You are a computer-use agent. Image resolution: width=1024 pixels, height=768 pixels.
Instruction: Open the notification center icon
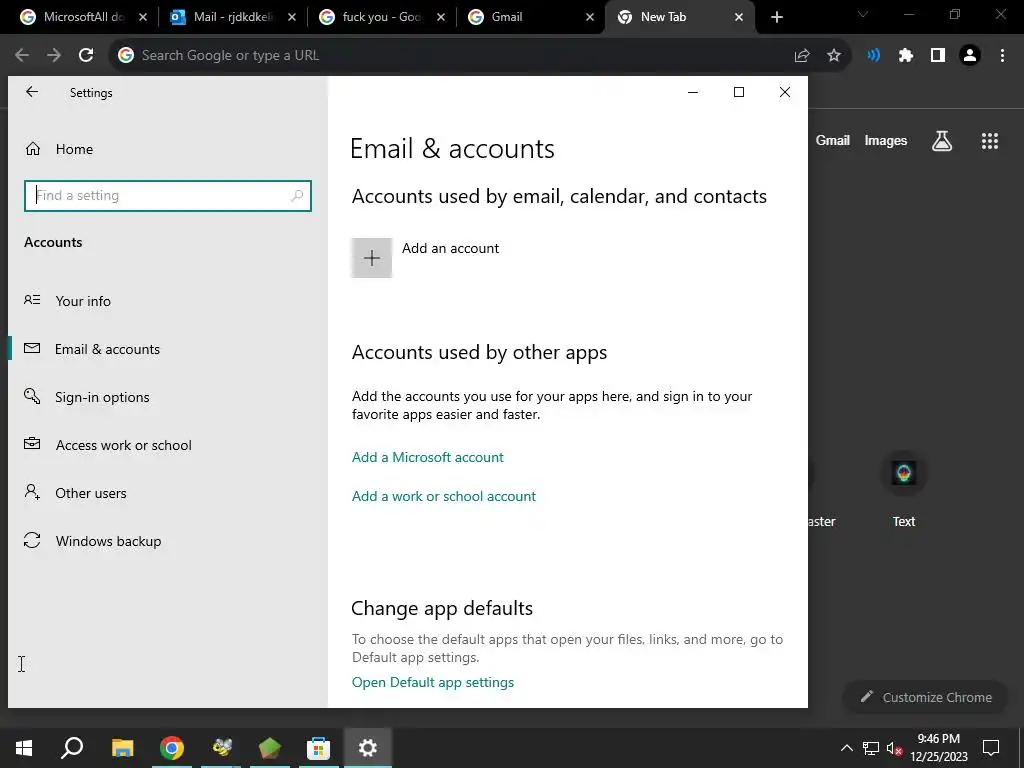991,748
